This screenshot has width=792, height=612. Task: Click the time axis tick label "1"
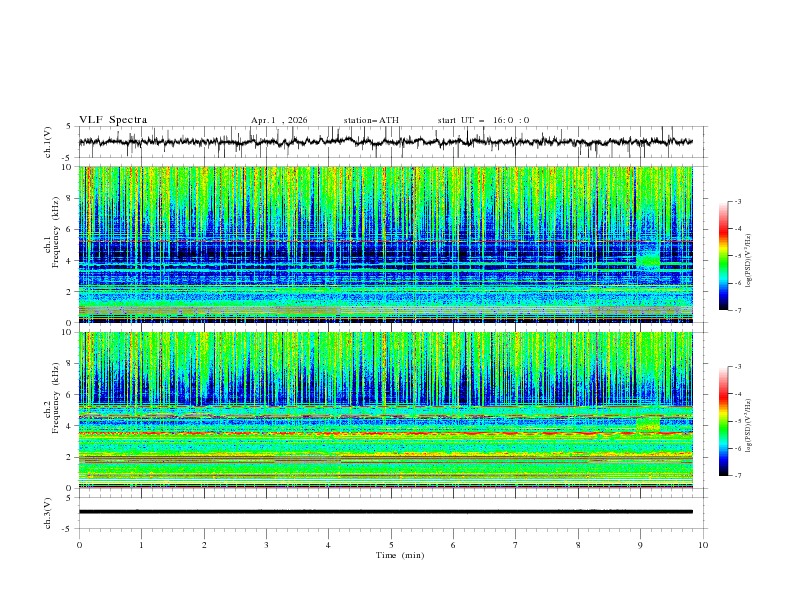[x=141, y=545]
